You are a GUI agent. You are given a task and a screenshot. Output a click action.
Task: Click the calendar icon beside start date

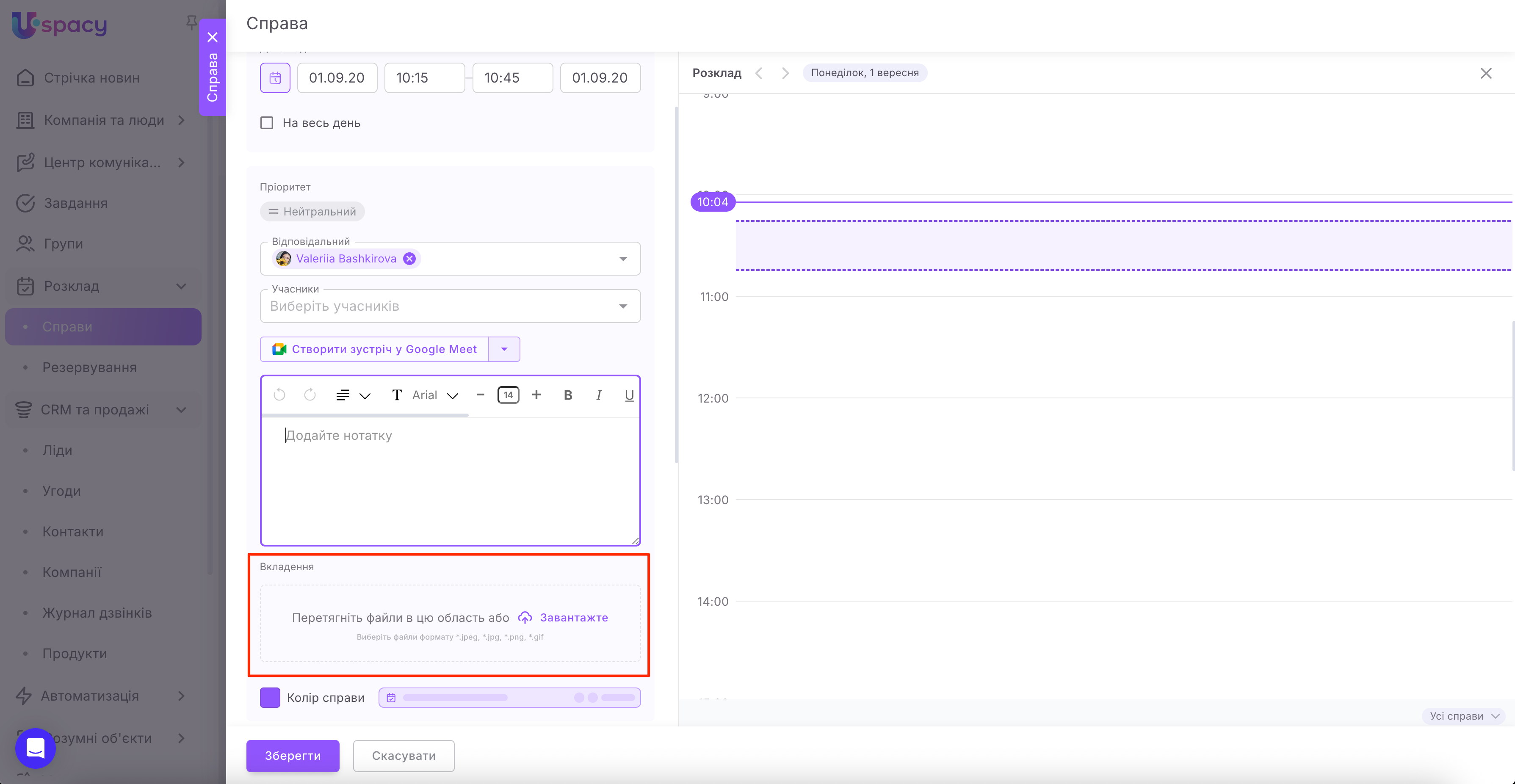tap(275, 77)
